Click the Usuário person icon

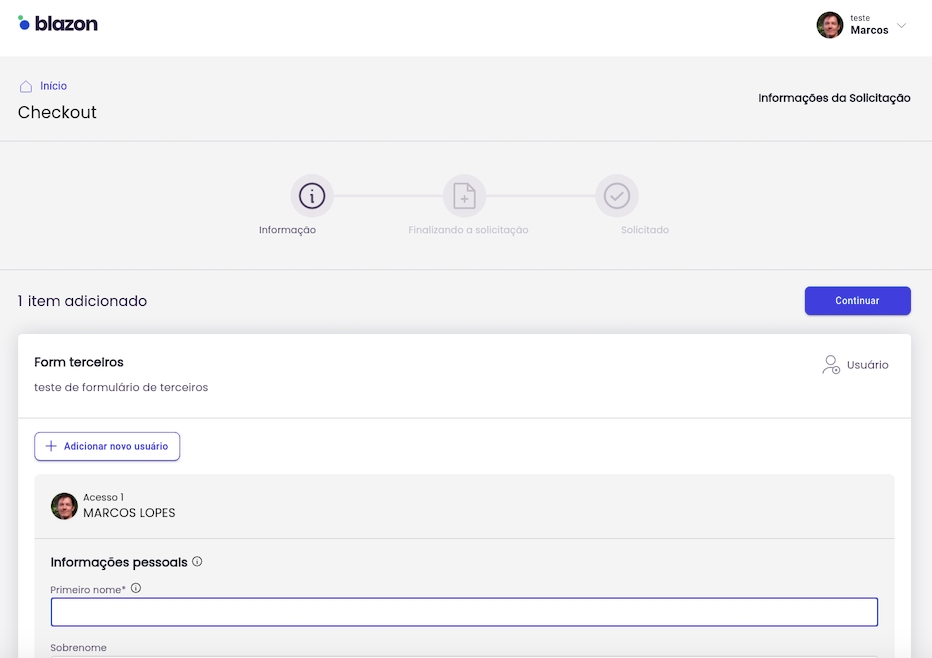831,365
